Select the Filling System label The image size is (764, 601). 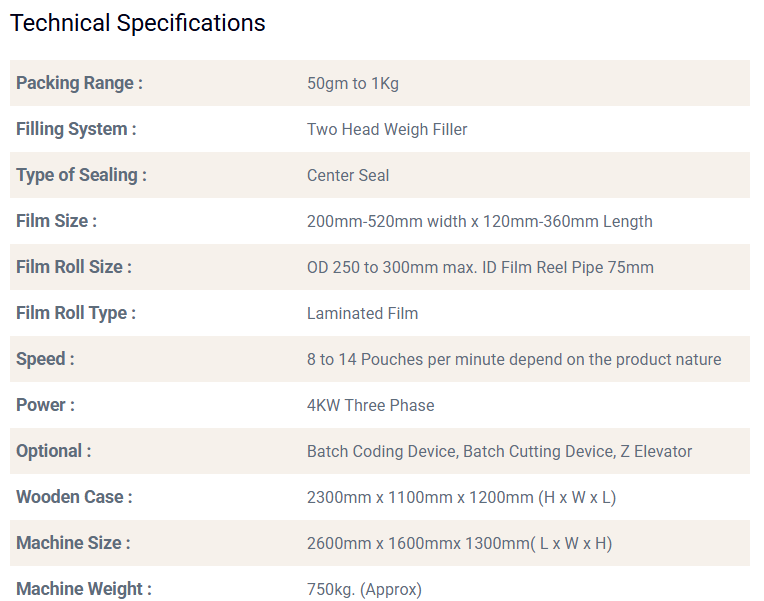[x=76, y=129]
